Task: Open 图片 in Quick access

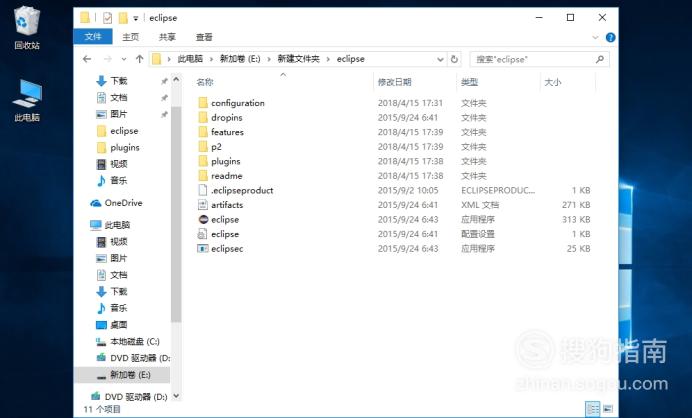Action: [118, 114]
